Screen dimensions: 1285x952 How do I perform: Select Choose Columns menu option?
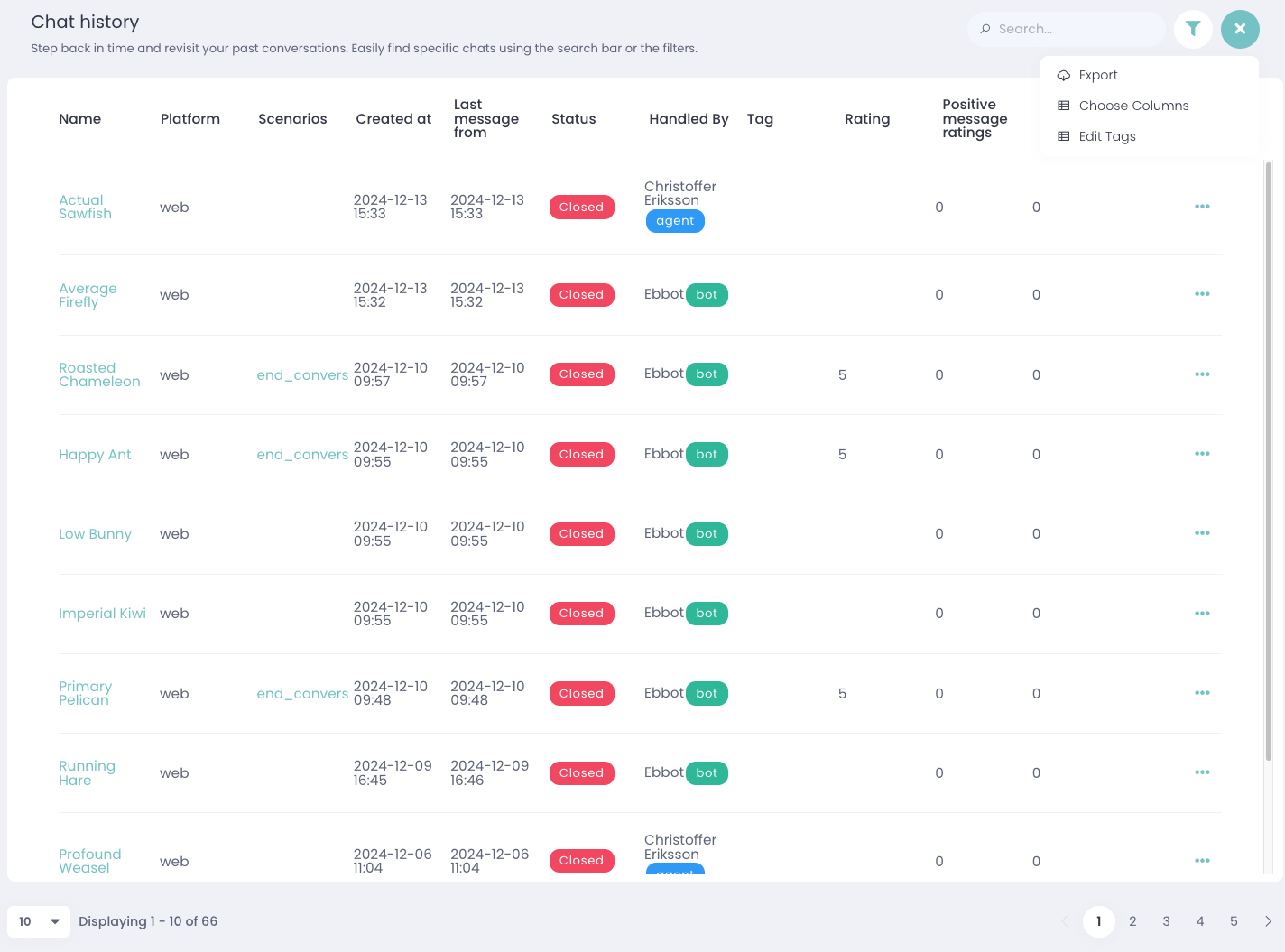(x=1133, y=106)
